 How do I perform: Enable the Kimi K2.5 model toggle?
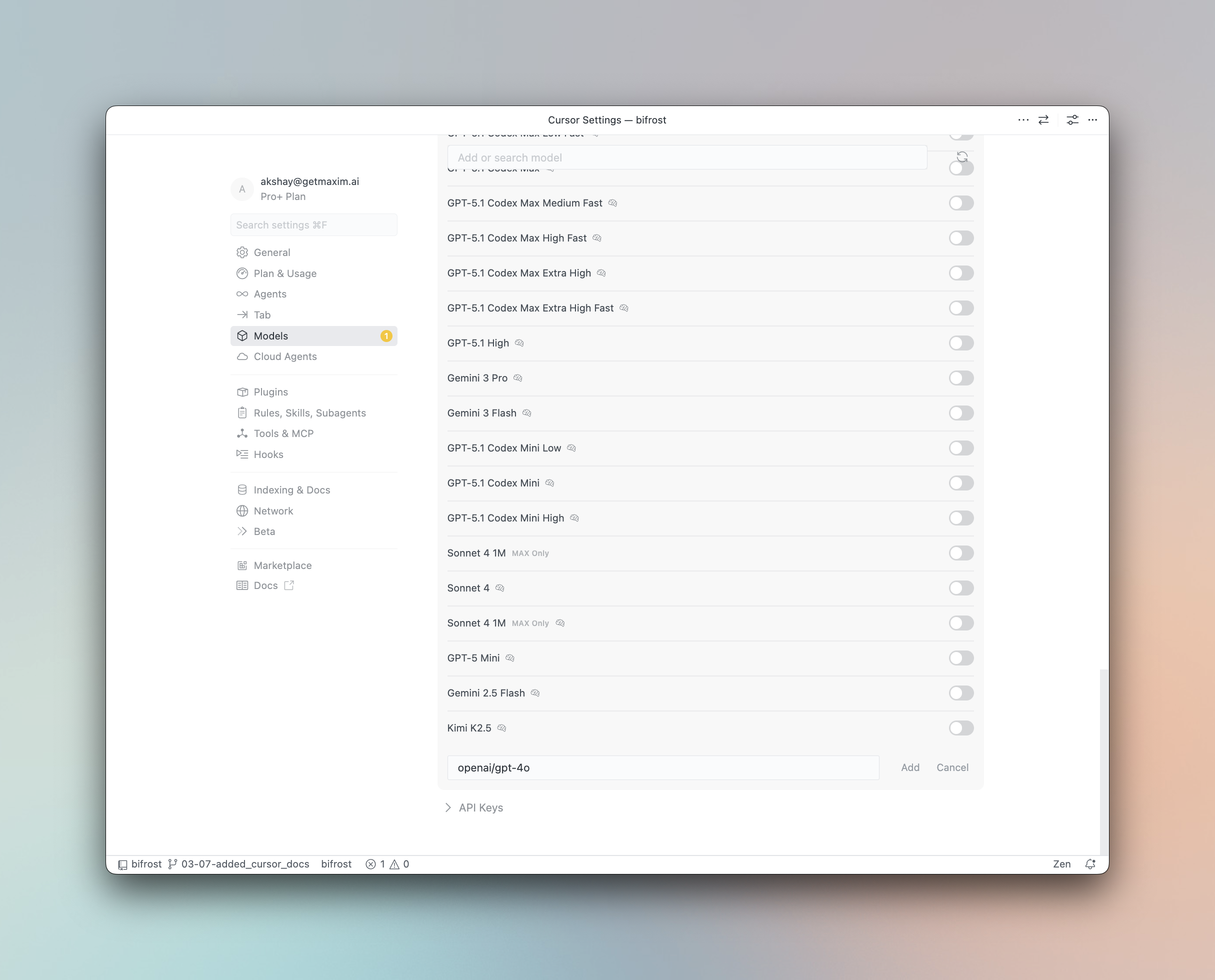[960, 728]
